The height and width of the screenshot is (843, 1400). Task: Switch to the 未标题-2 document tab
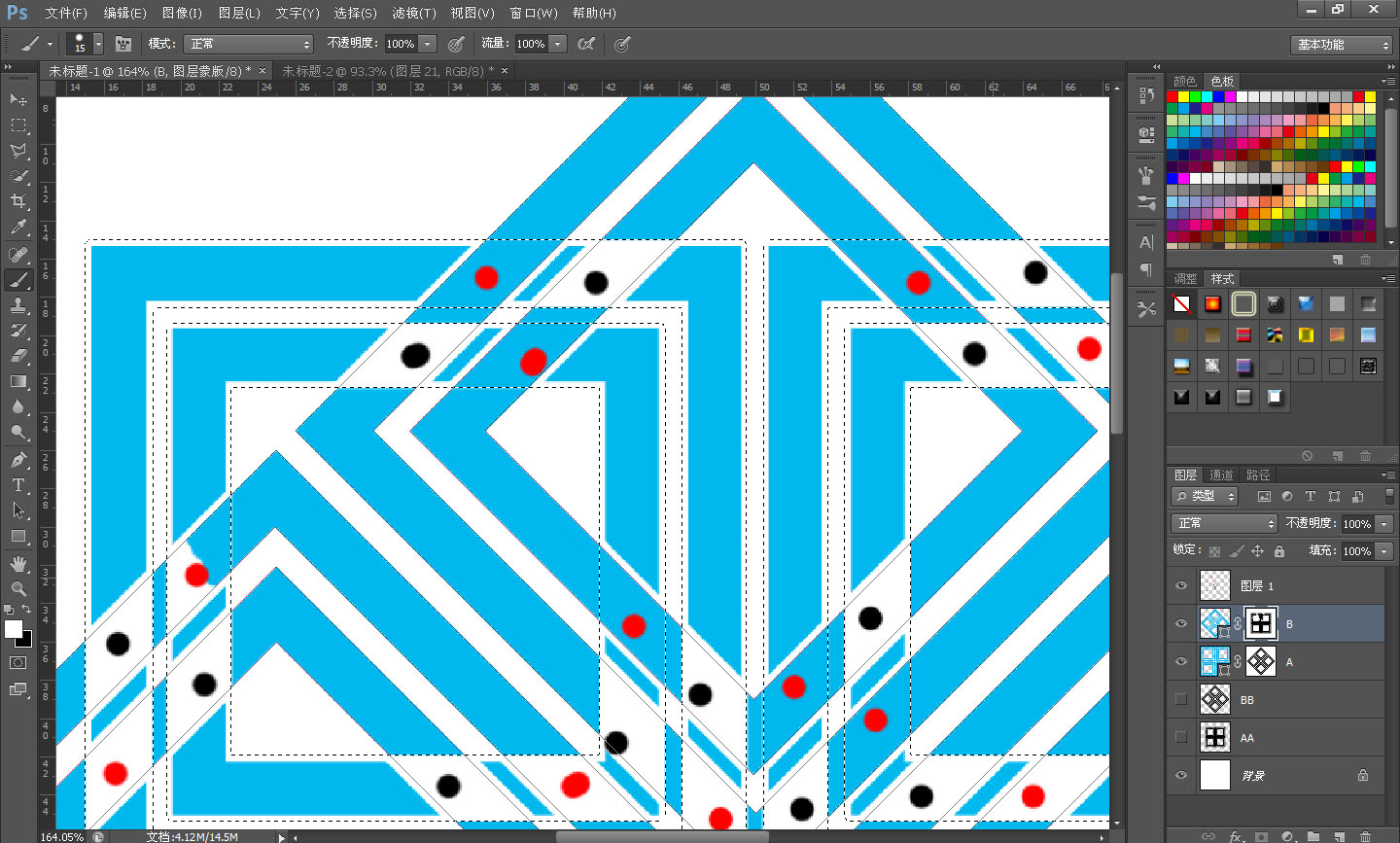pyautogui.click(x=387, y=71)
